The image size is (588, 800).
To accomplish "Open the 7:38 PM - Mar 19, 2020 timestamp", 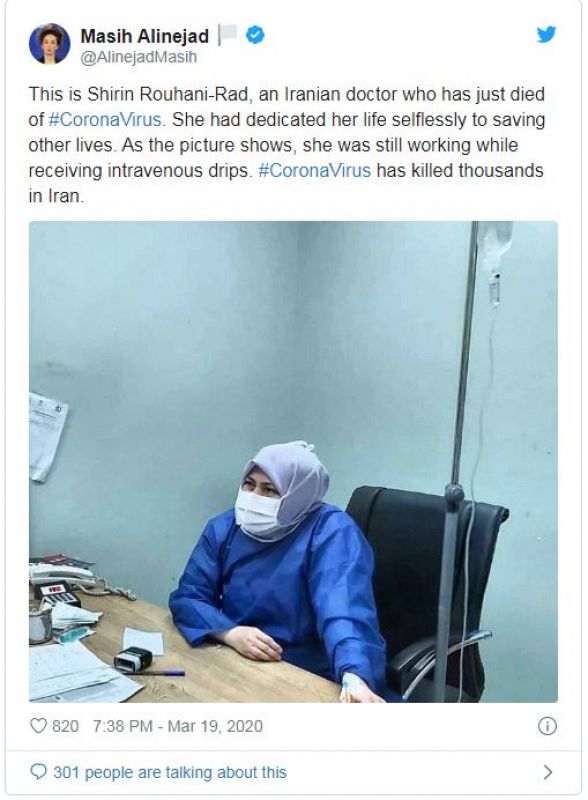I will (x=178, y=726).
